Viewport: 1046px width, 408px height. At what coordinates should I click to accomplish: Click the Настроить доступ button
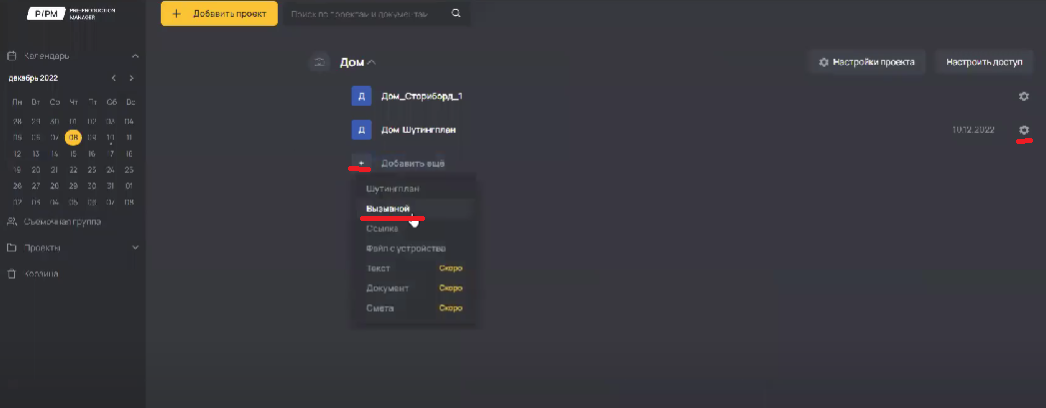(x=984, y=62)
